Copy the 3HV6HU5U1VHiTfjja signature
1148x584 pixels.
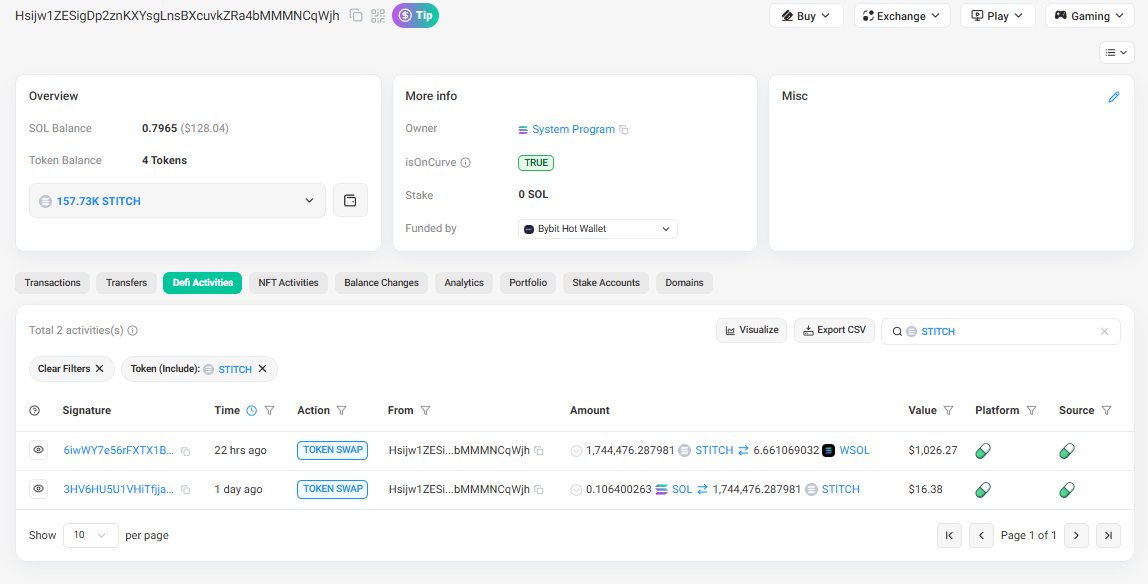[x=185, y=490]
